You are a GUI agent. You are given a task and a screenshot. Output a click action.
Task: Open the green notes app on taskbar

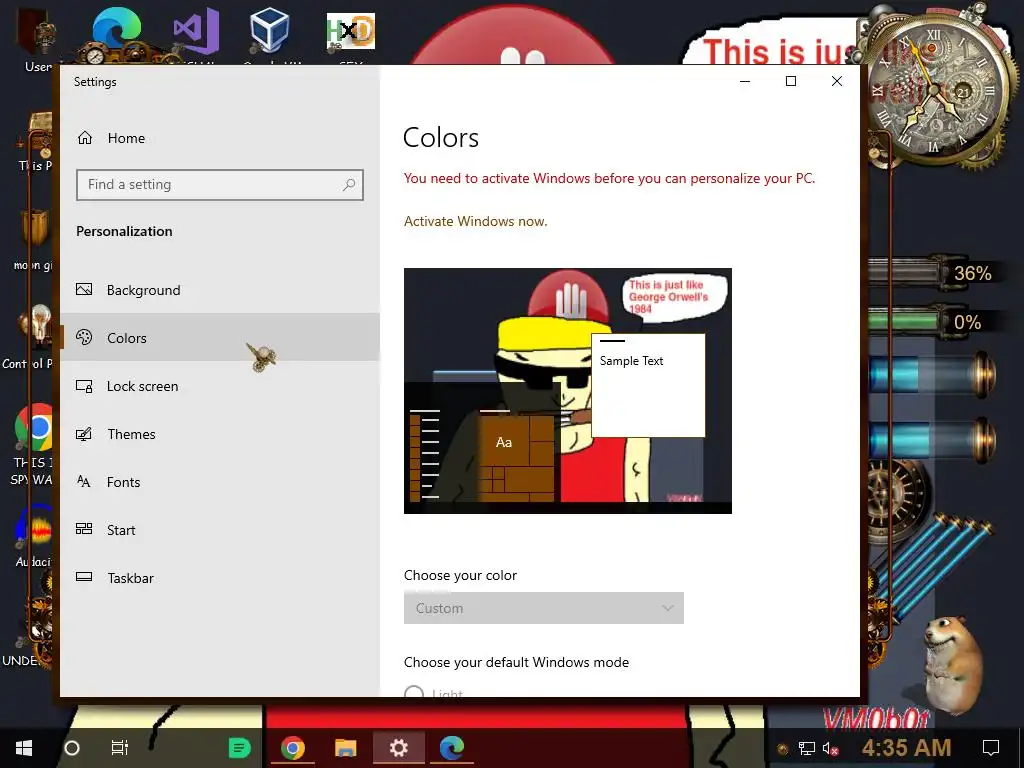pos(240,748)
